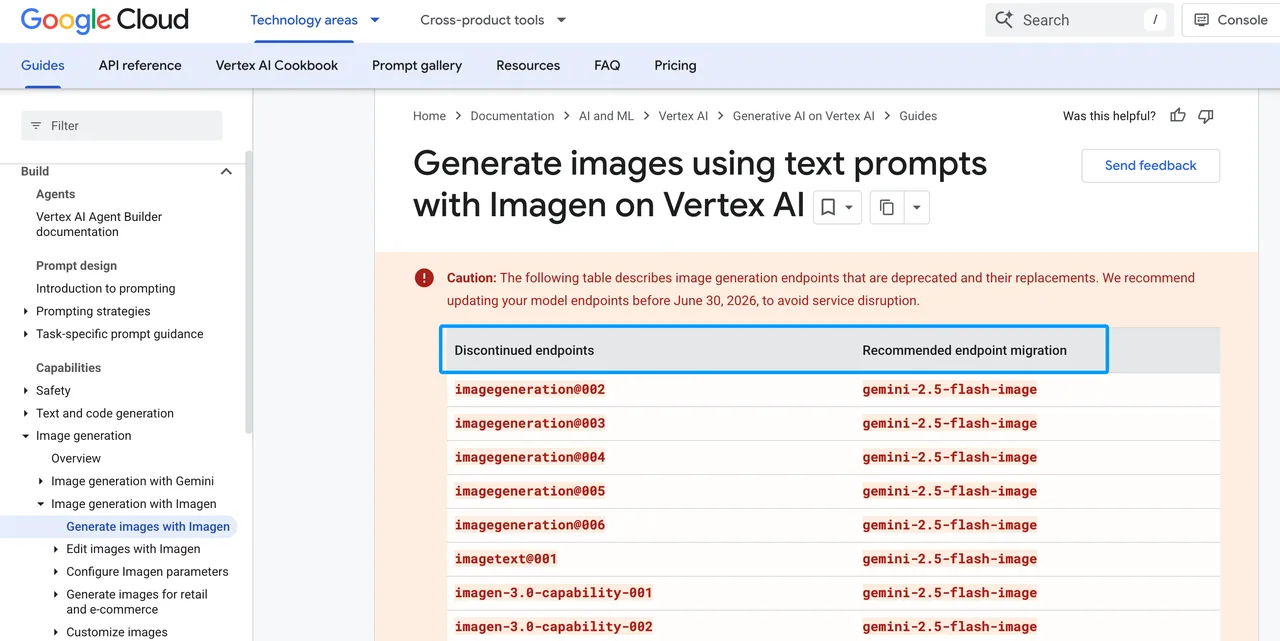
Task: Click imagetext@001 table cell
Action: 506,559
